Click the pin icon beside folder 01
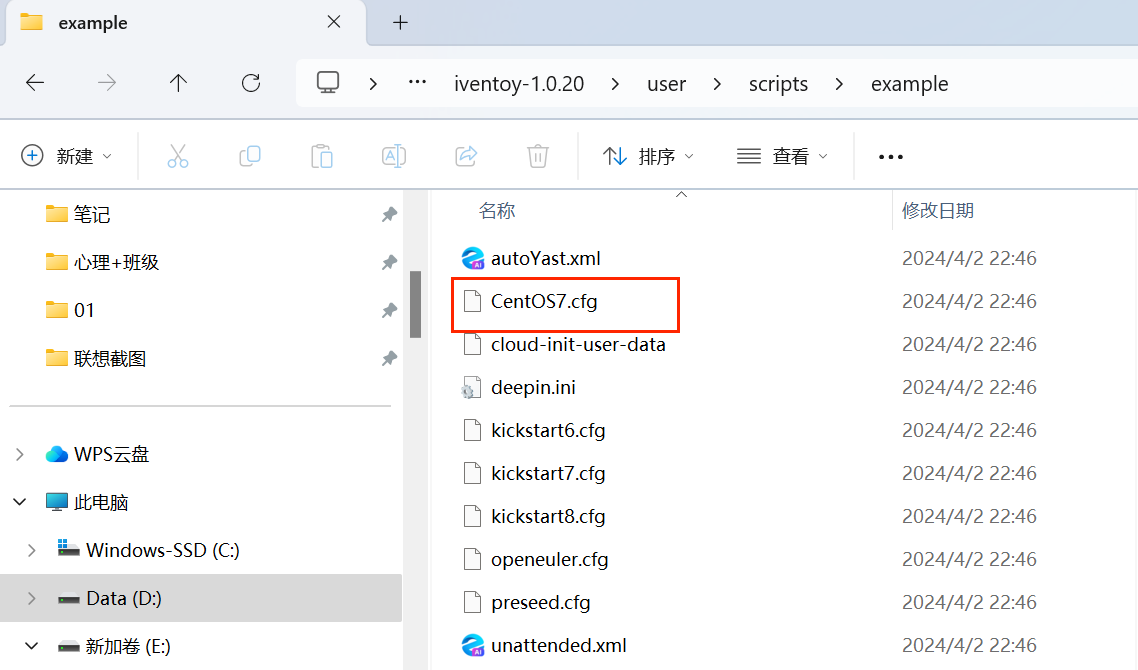This screenshot has width=1138, height=670. point(390,310)
